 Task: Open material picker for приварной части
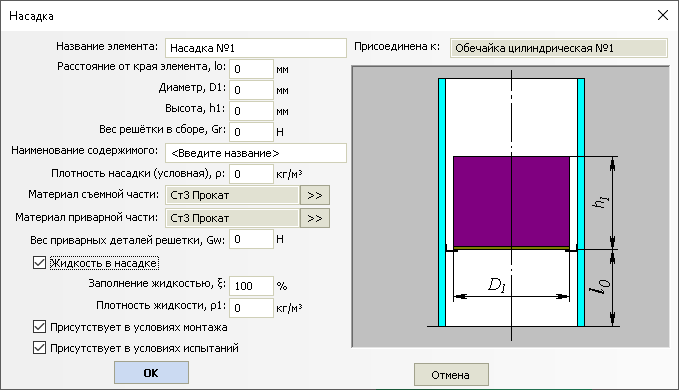point(315,218)
